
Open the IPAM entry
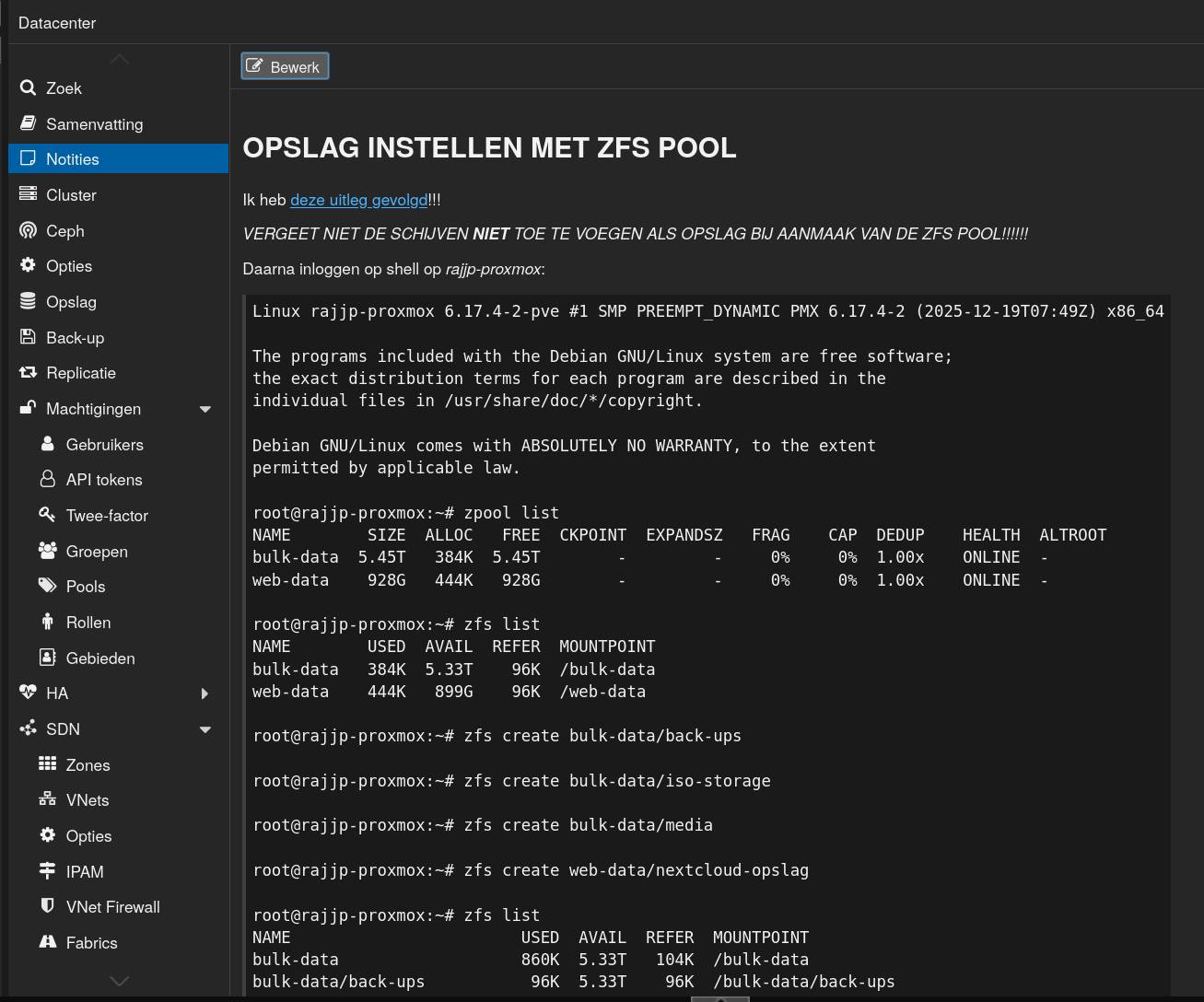point(118,871)
